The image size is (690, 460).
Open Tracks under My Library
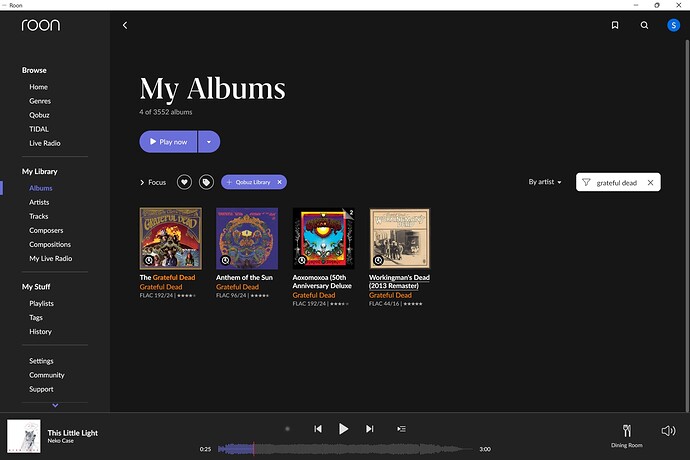pos(39,216)
